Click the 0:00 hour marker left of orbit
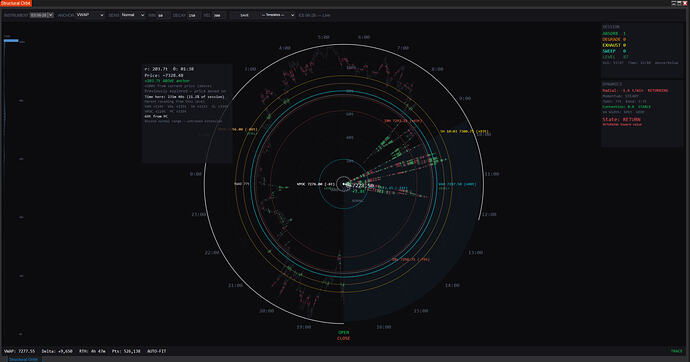 [x=196, y=174]
